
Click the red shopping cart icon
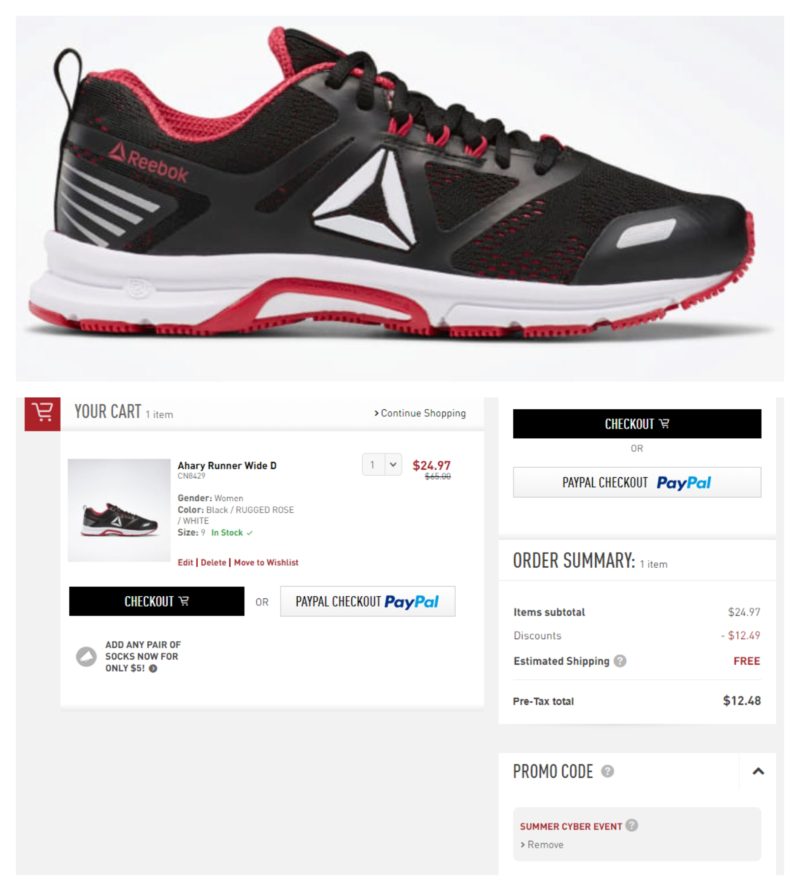pos(43,414)
